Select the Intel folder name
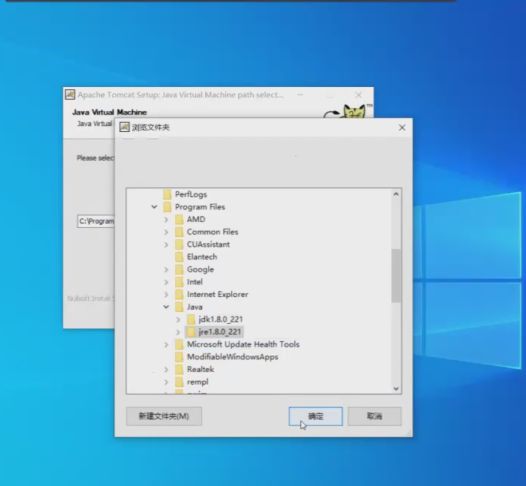Image resolution: width=526 pixels, height=486 pixels. click(195, 282)
